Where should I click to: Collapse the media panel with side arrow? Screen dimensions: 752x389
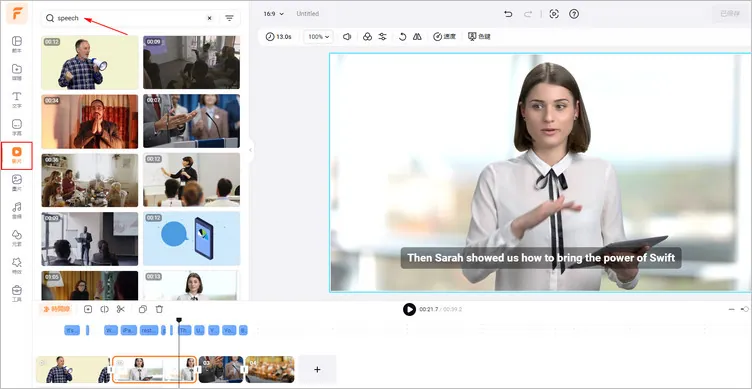point(250,150)
